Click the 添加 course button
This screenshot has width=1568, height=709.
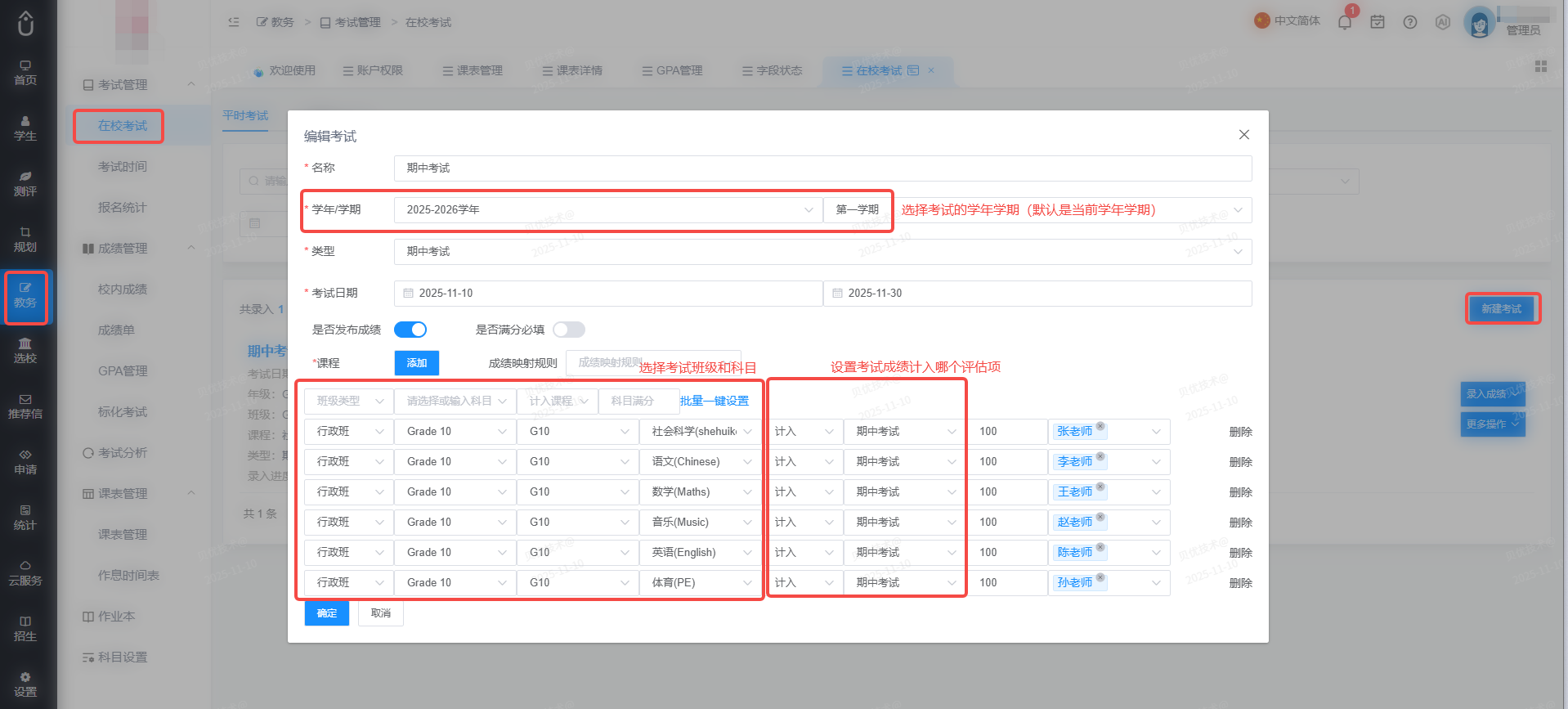click(x=417, y=362)
